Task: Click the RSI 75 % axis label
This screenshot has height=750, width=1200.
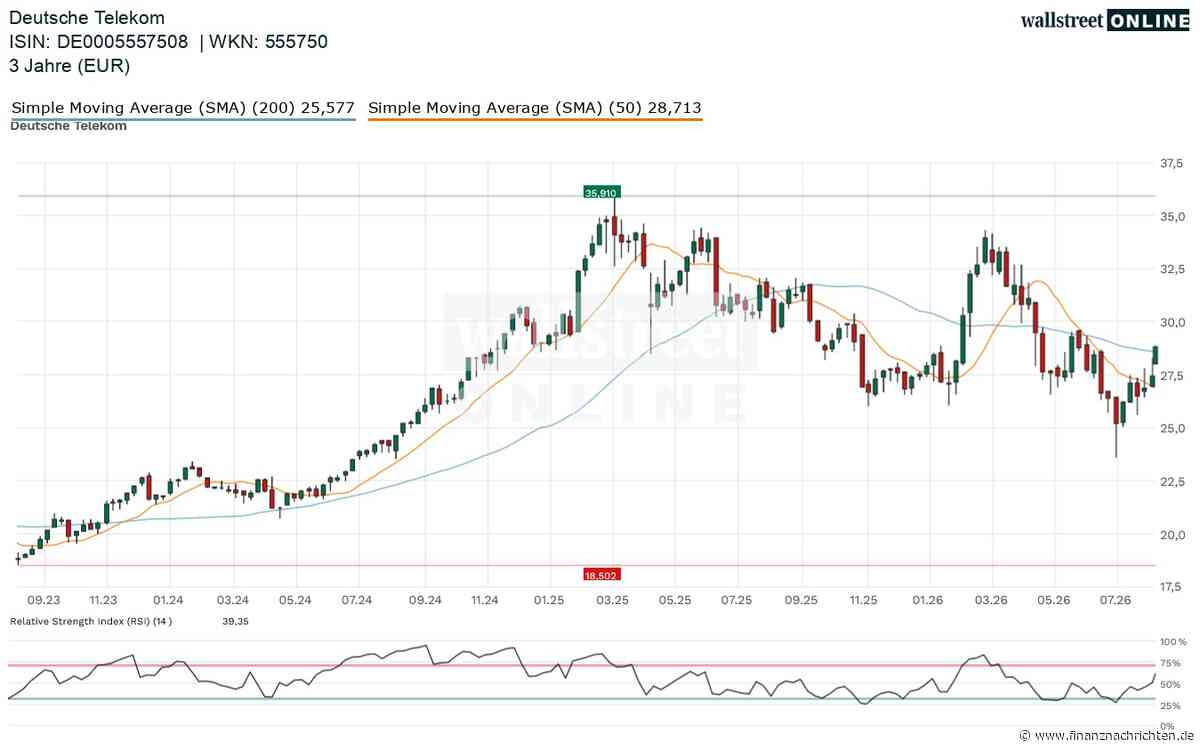Action: [x=1171, y=663]
